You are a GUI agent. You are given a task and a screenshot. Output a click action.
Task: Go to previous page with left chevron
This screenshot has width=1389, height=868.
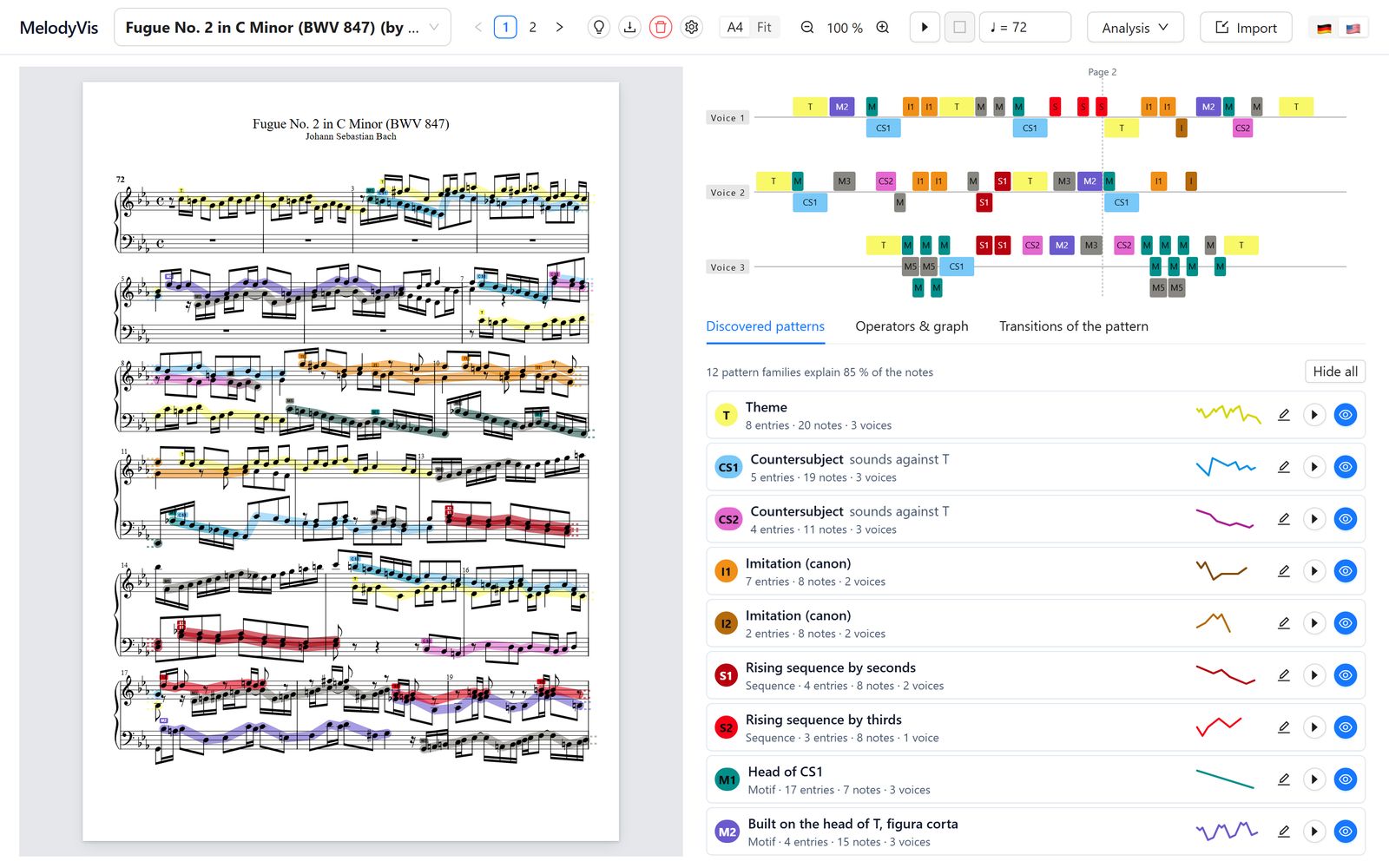(x=478, y=27)
